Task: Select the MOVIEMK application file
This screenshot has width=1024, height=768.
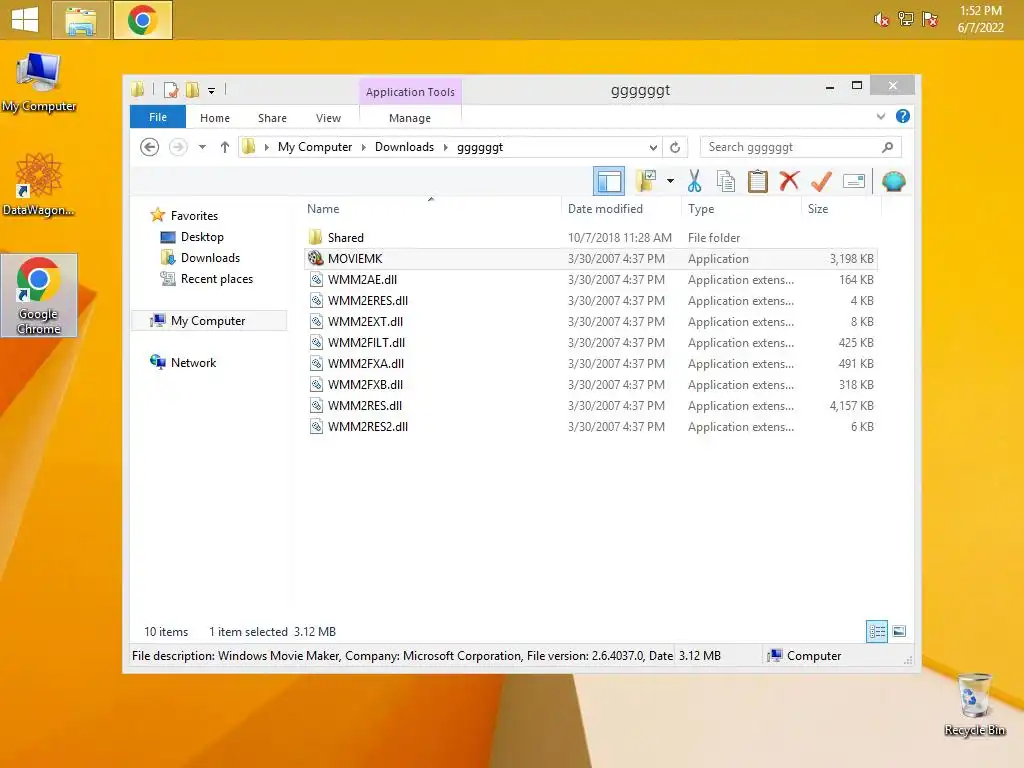Action: 590,259
